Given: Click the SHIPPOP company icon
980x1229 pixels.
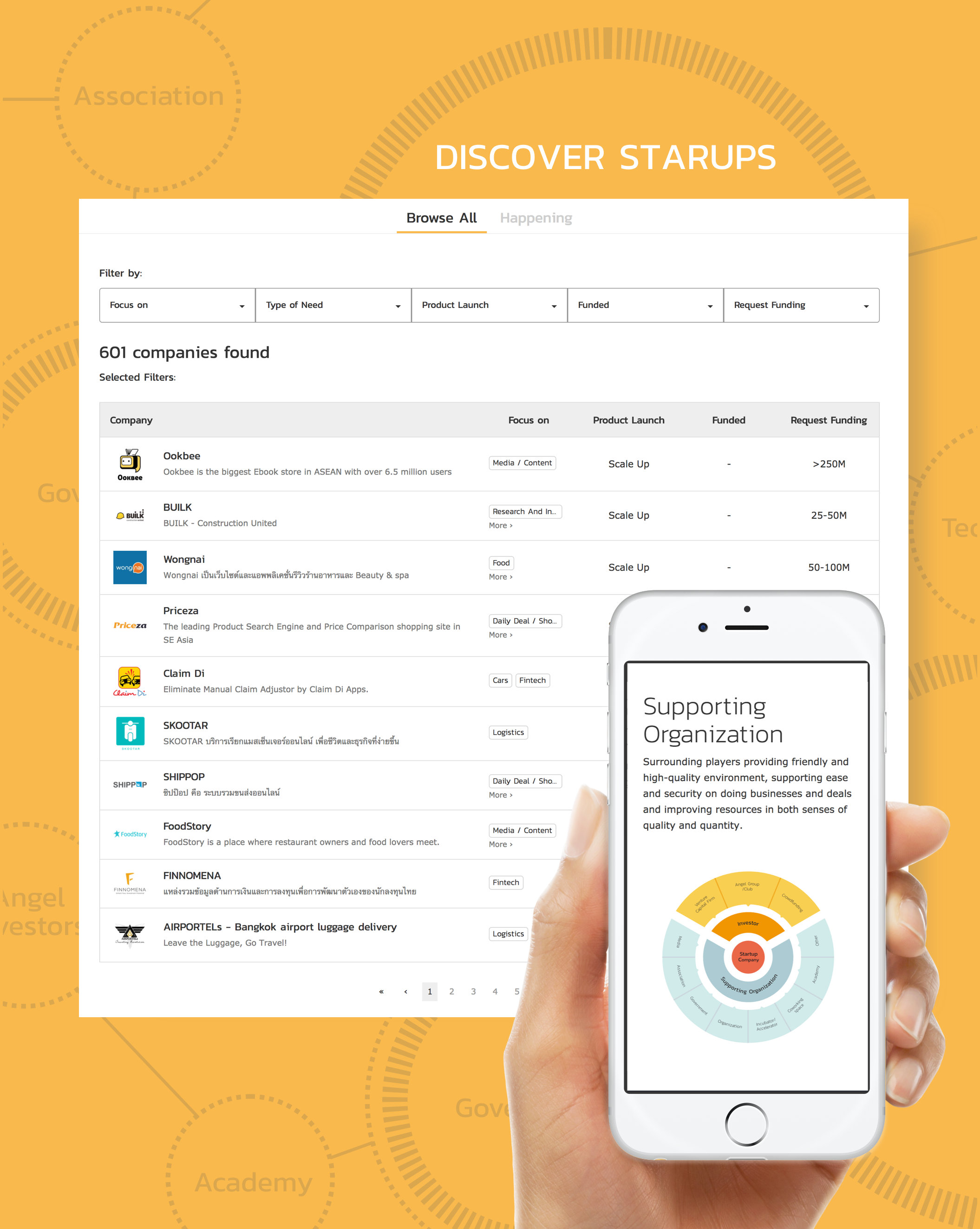Looking at the screenshot, I should click(131, 783).
